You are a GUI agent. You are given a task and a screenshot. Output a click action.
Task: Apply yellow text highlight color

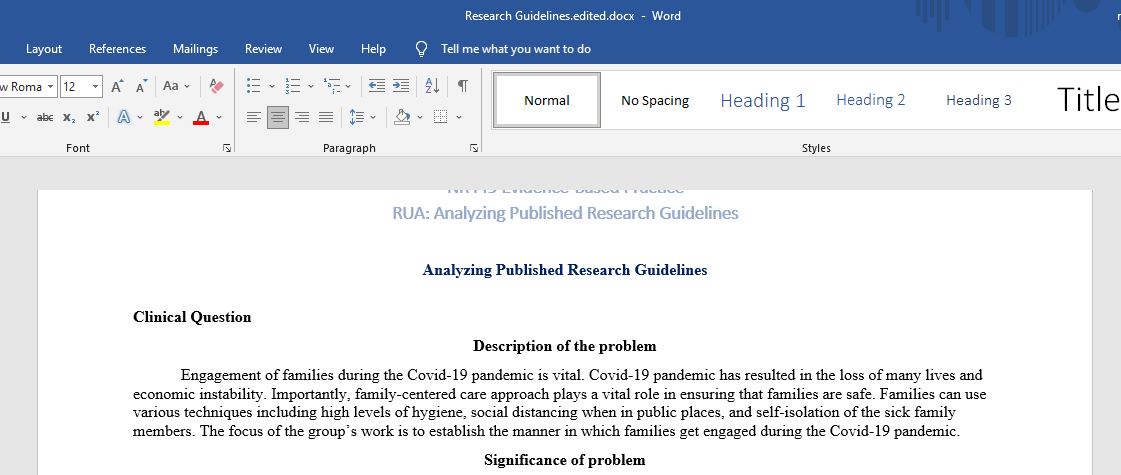(162, 117)
